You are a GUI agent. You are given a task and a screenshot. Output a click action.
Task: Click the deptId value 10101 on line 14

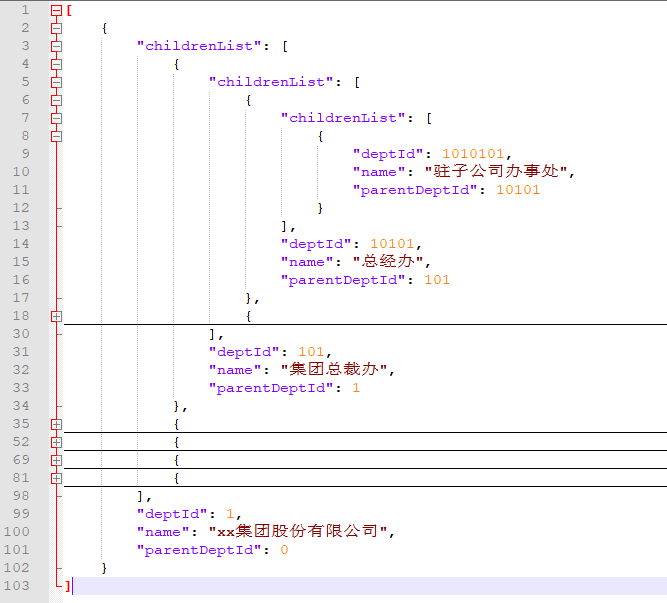click(x=392, y=244)
